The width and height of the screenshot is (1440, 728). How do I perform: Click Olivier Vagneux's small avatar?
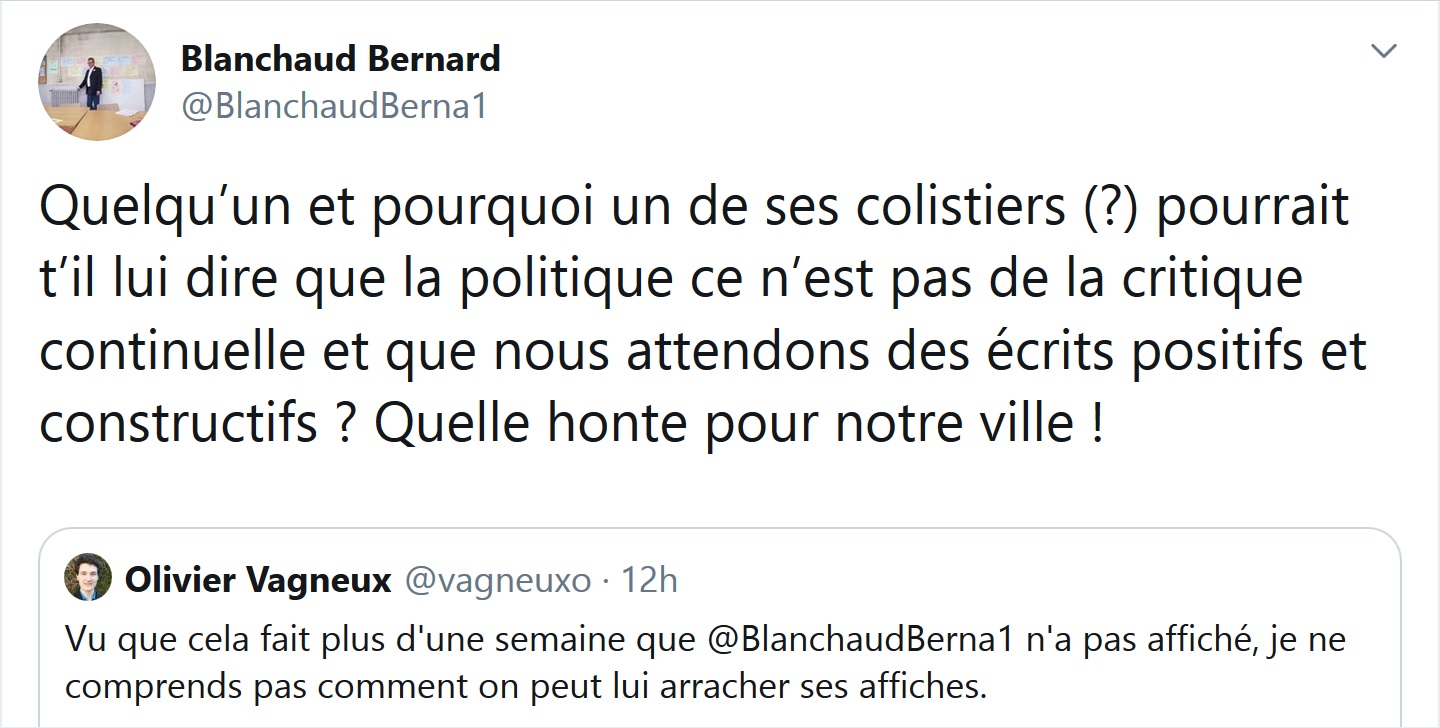click(87, 578)
